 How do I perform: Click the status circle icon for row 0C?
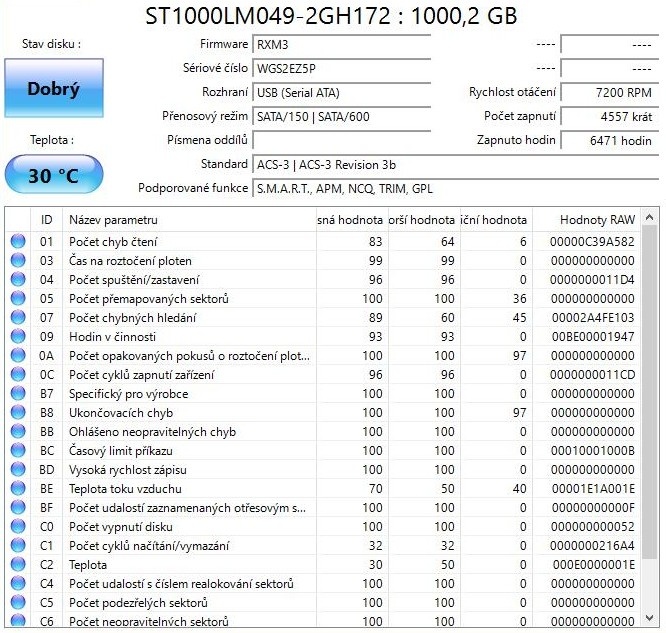click(18, 374)
